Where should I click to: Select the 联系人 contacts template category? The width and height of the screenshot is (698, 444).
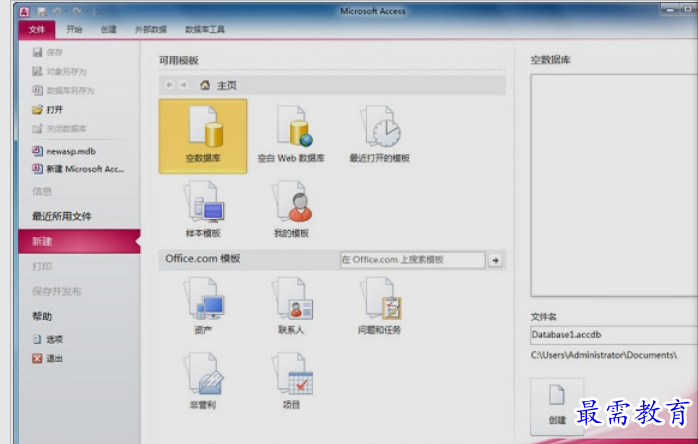[292, 306]
